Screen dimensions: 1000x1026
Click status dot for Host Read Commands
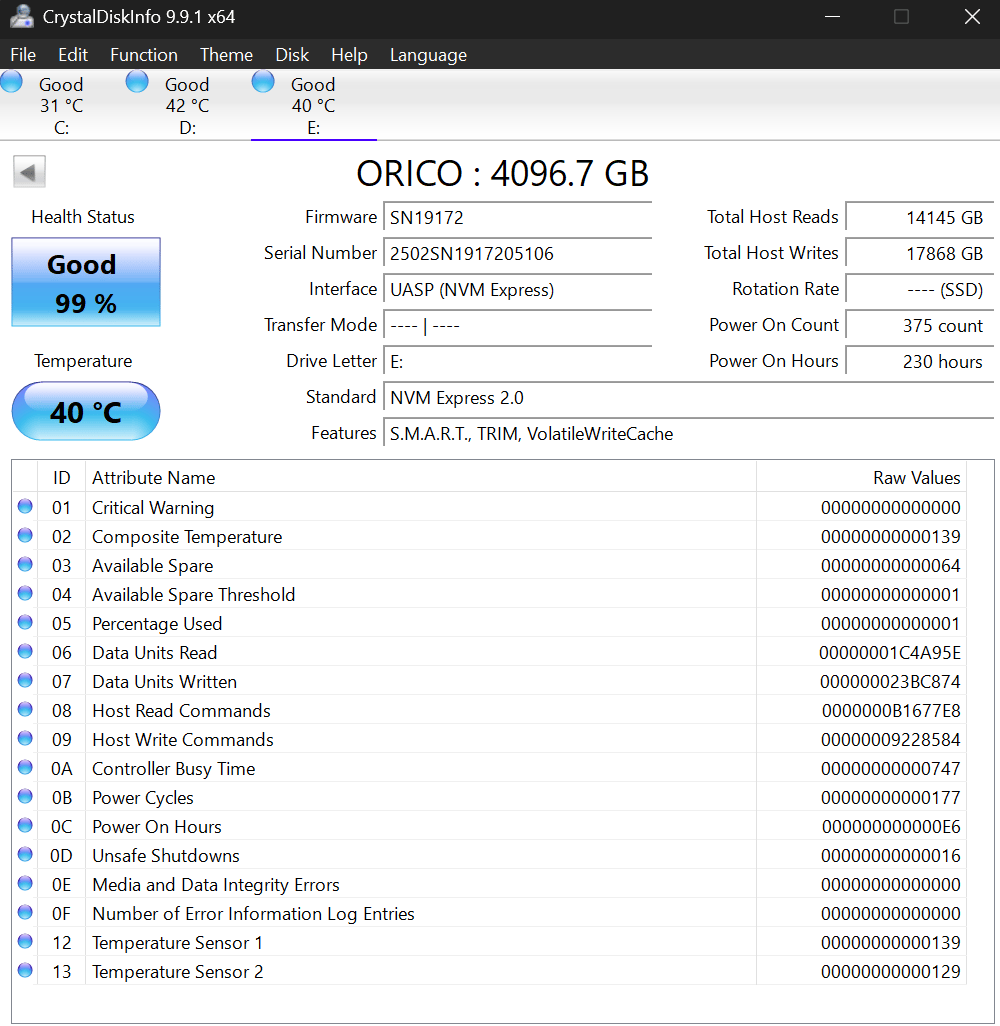[x=25, y=709]
